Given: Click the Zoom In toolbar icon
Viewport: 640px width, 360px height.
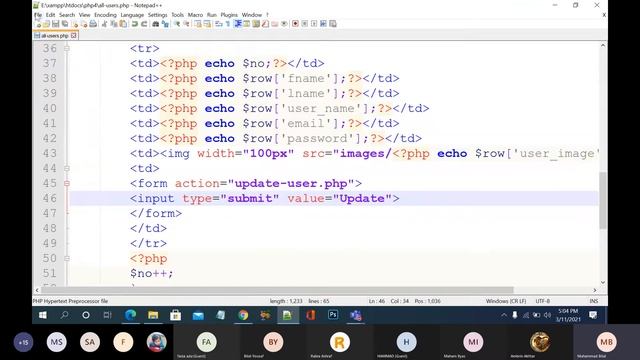Looking at the screenshot, I should coord(177,24).
